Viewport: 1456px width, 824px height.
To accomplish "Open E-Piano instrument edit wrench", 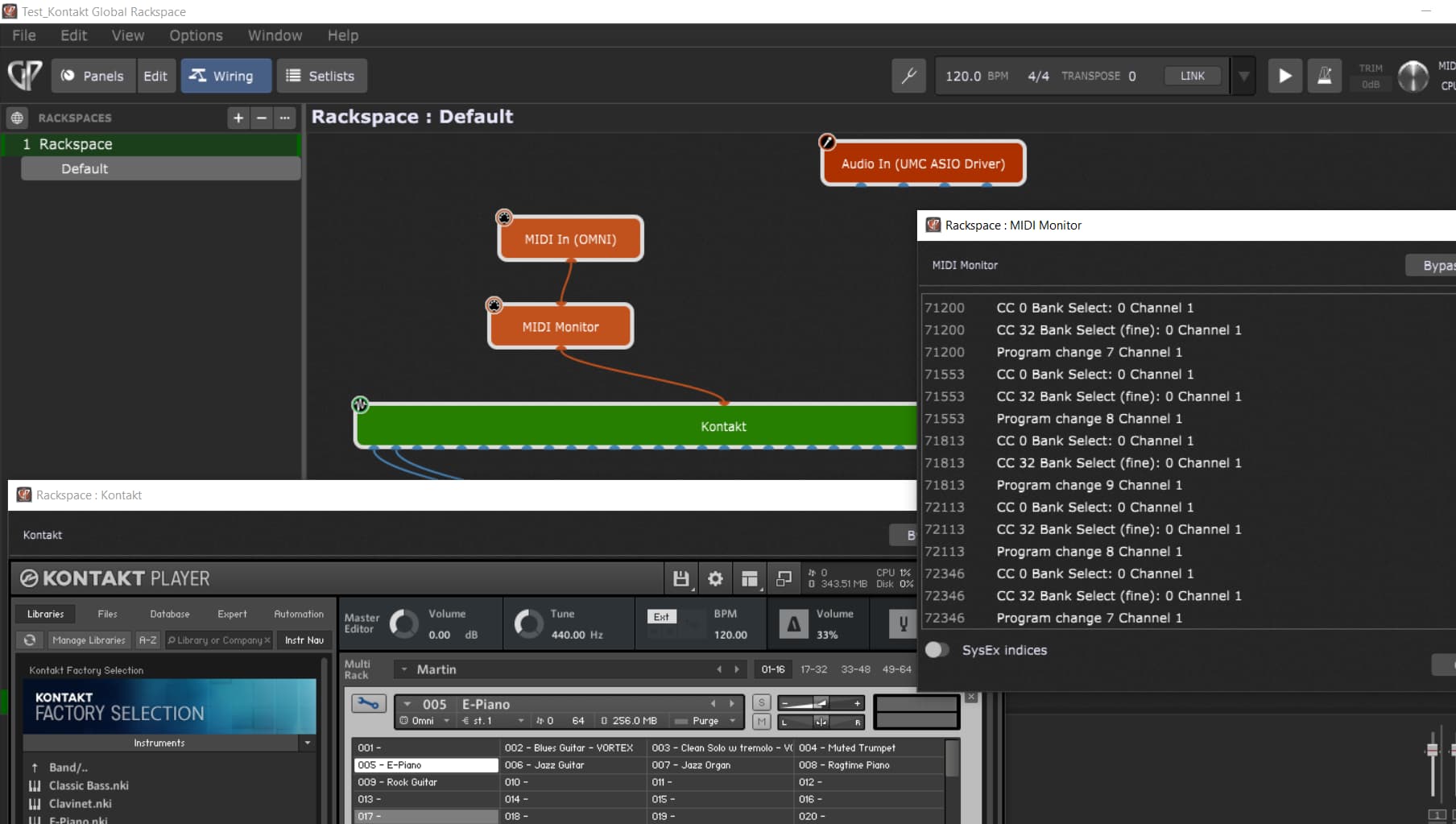I will pyautogui.click(x=368, y=703).
